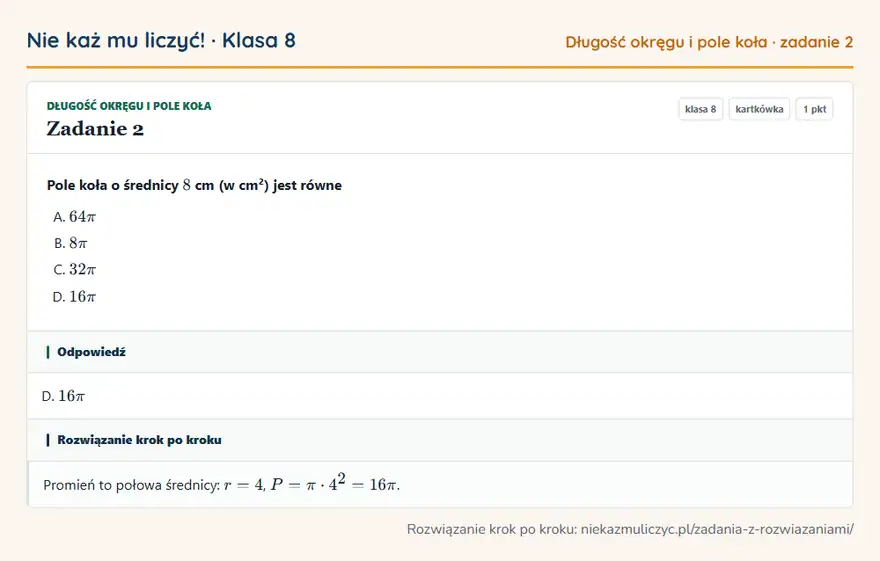The width and height of the screenshot is (880, 561).
Task: Click the '1 pkt' badge
Action: 814,109
